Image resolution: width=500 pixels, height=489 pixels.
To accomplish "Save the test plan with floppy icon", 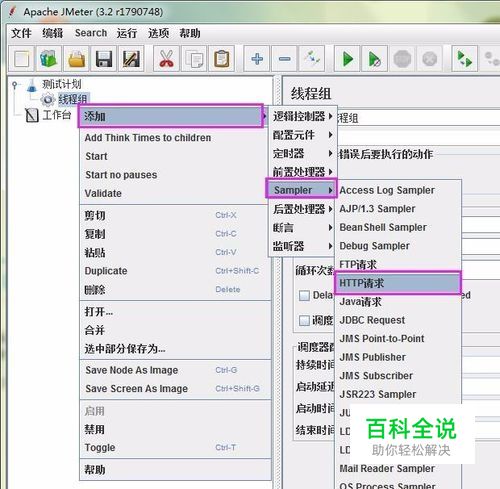I will pyautogui.click(x=104, y=59).
